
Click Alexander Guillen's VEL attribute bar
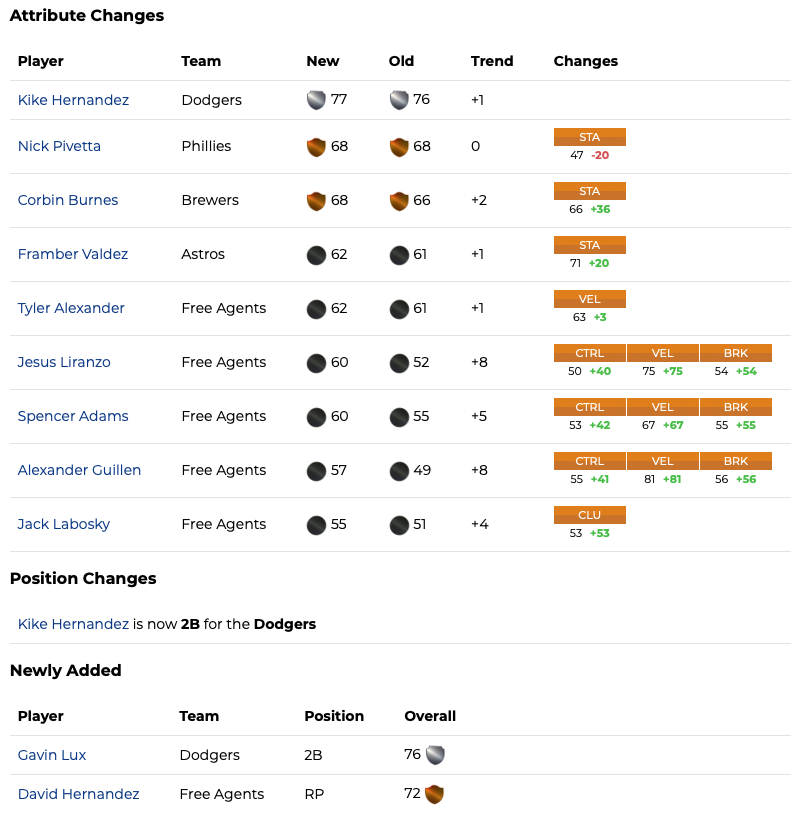(x=662, y=461)
